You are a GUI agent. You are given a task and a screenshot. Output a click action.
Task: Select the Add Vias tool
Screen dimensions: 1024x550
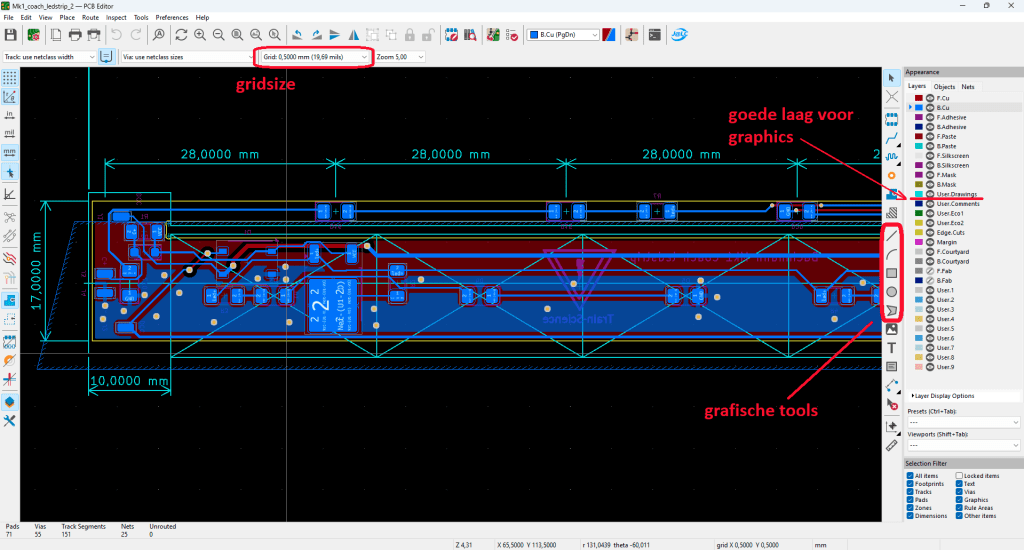[891, 176]
